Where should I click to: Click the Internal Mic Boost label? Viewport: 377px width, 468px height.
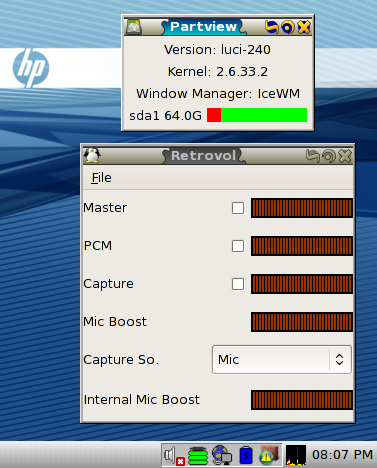pos(142,400)
